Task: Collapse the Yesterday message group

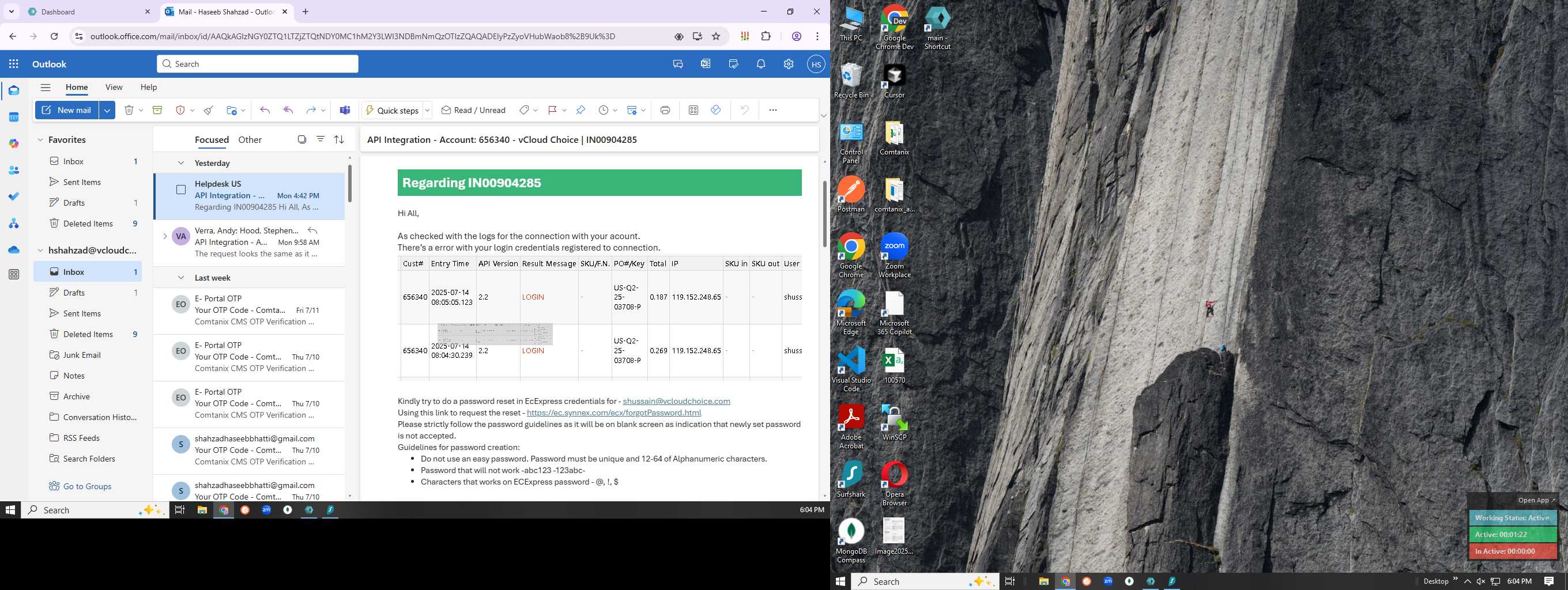Action: (x=181, y=163)
